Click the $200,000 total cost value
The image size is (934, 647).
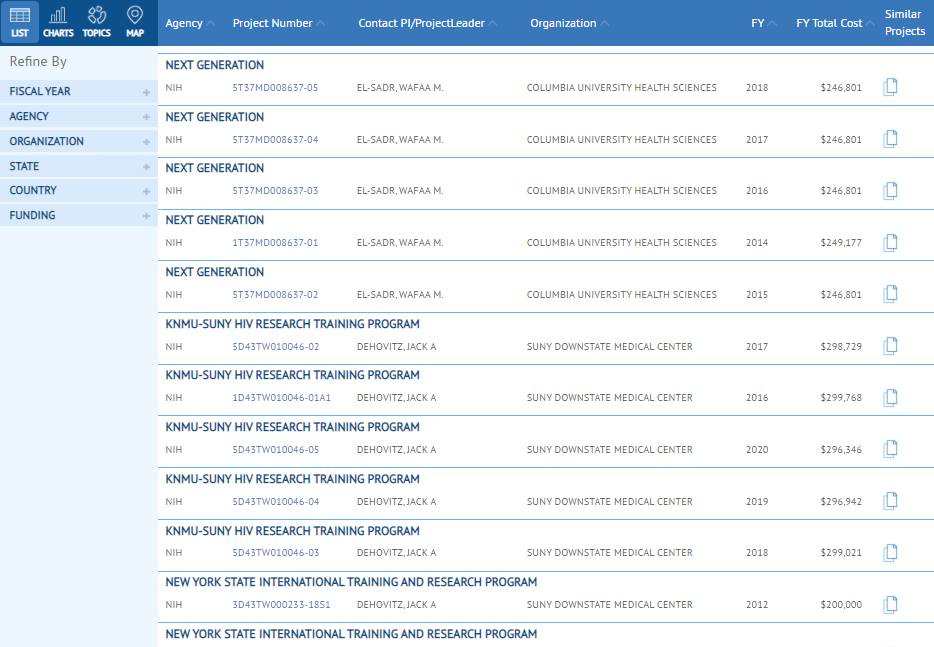point(841,605)
